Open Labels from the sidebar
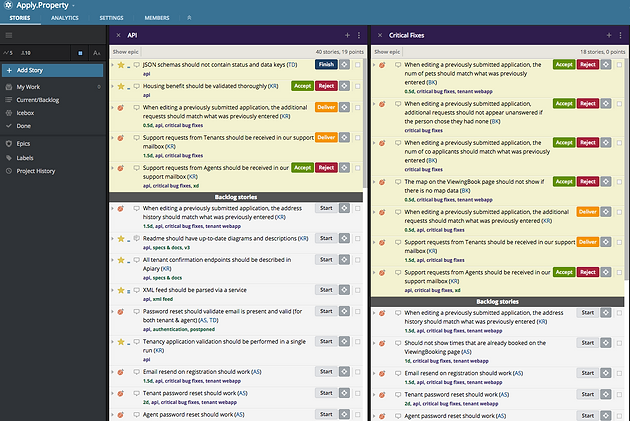 tap(25, 158)
